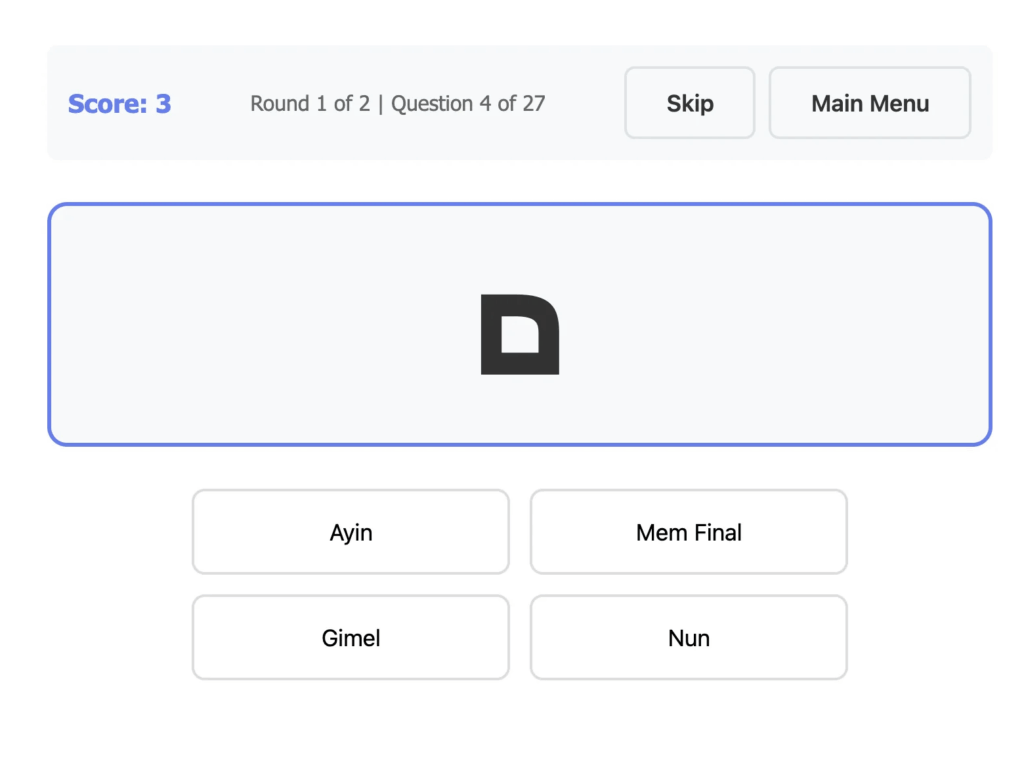Answer that the letter is Gimel

[x=350, y=638]
